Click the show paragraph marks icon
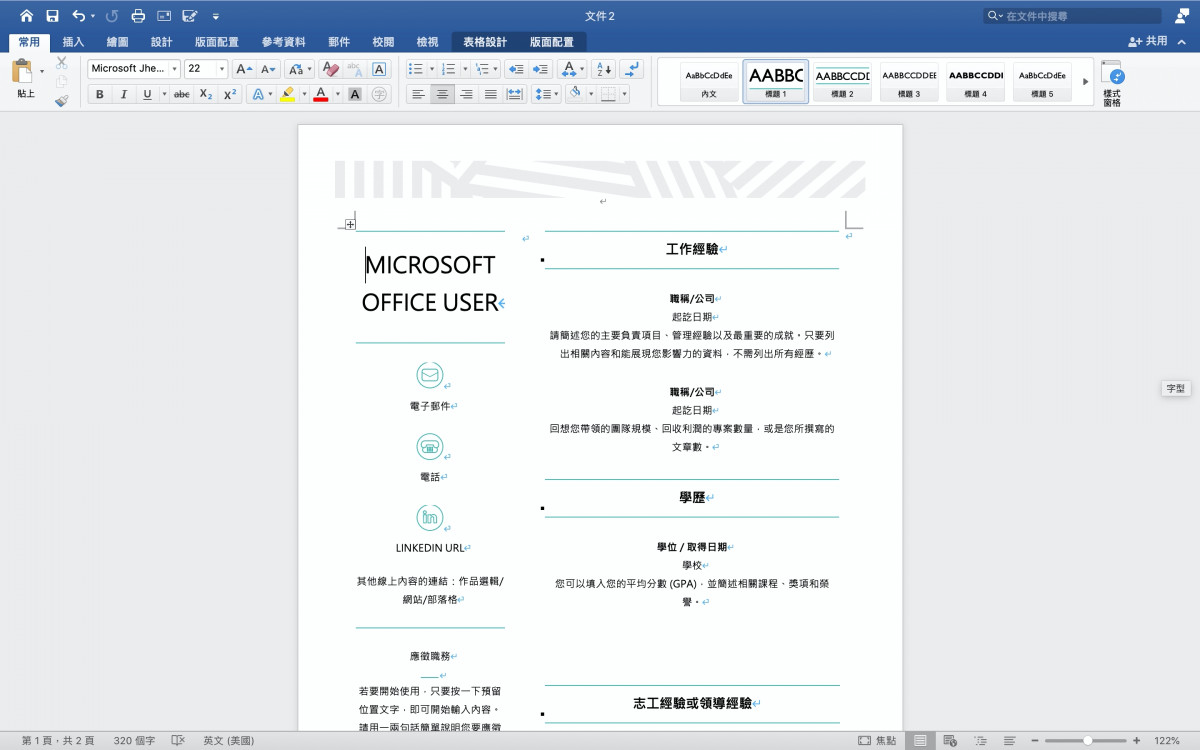Screen dimensions: 1200x750 (x=632, y=69)
